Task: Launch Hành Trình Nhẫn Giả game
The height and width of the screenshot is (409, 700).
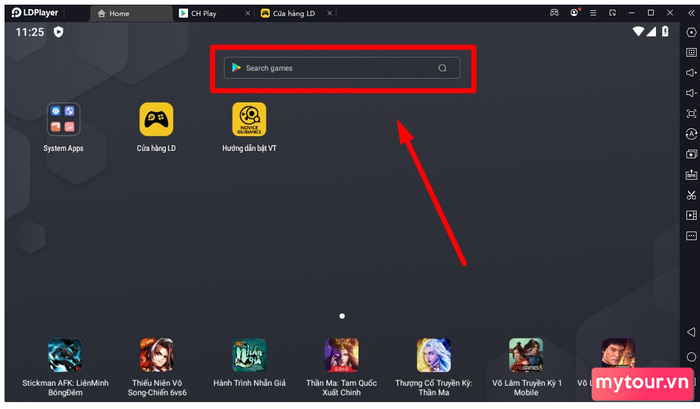Action: point(249,355)
